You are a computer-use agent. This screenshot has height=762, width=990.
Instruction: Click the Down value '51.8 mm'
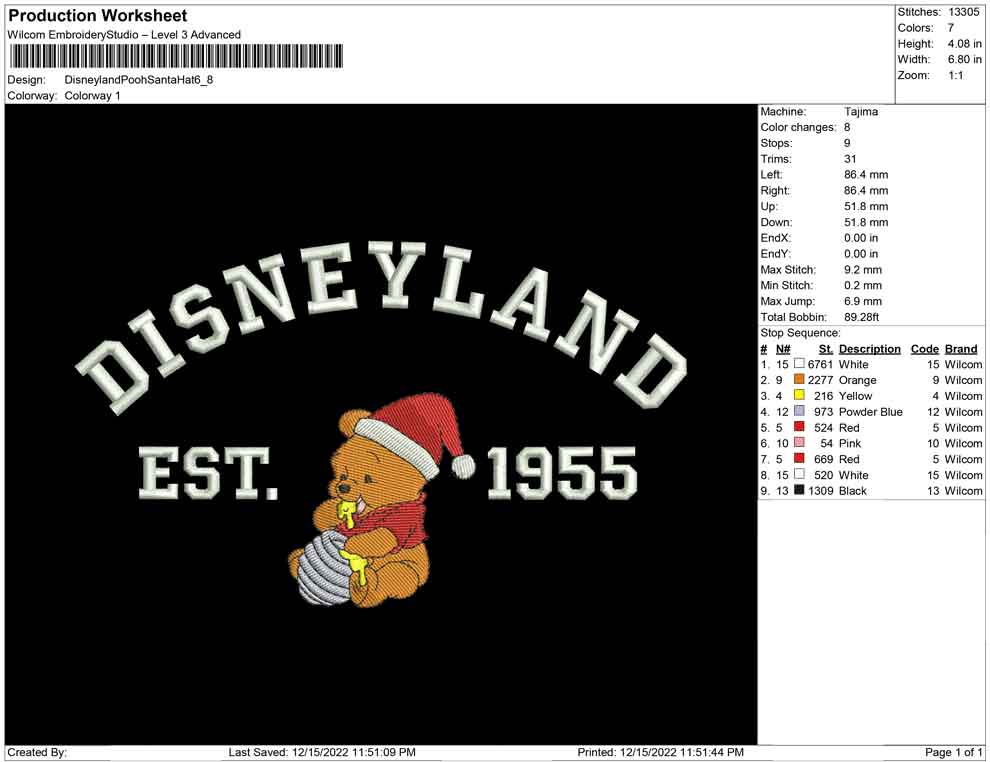click(866, 222)
